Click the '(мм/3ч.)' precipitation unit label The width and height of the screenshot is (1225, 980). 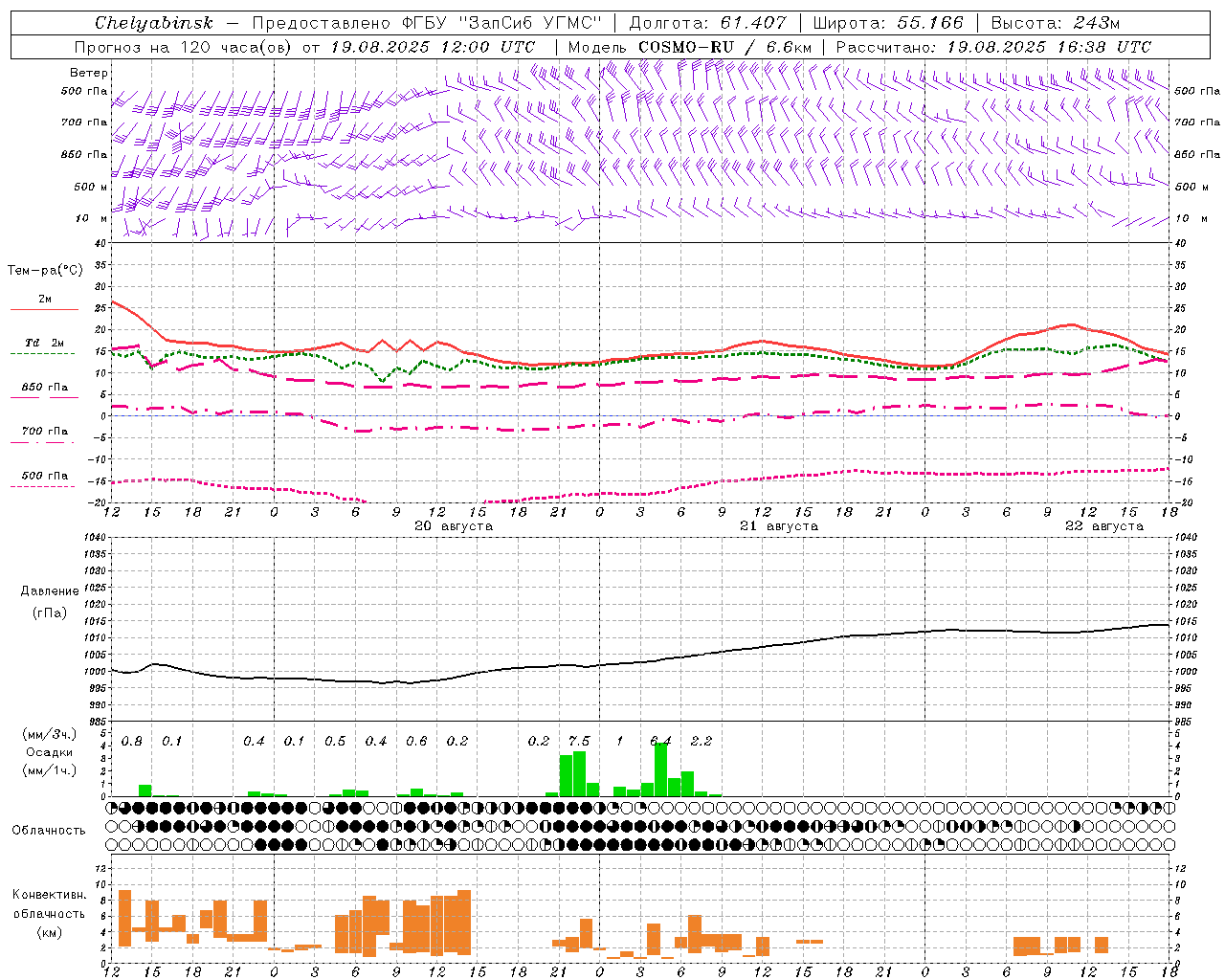tap(50, 735)
